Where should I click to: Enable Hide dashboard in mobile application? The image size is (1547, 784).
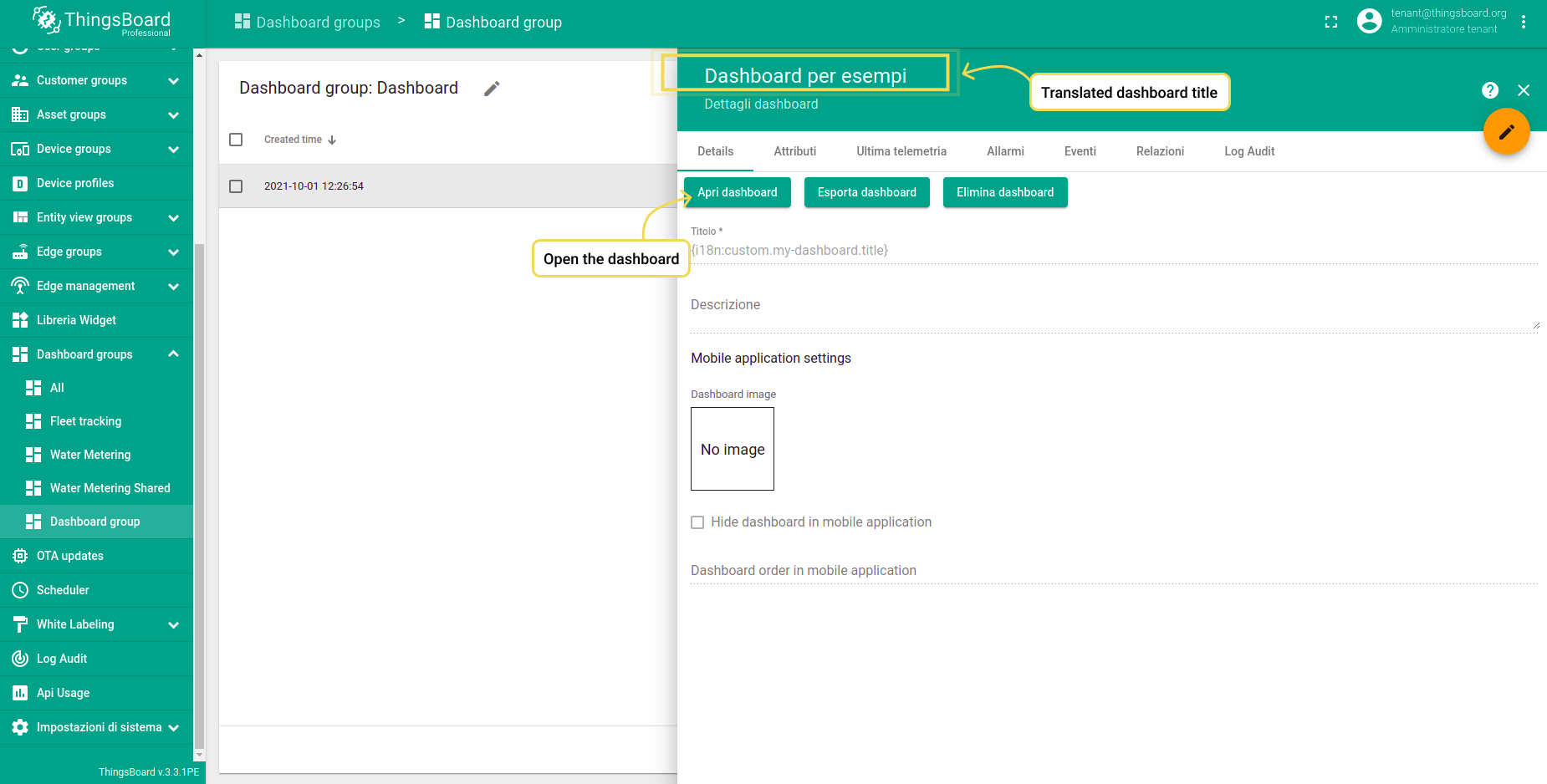697,522
